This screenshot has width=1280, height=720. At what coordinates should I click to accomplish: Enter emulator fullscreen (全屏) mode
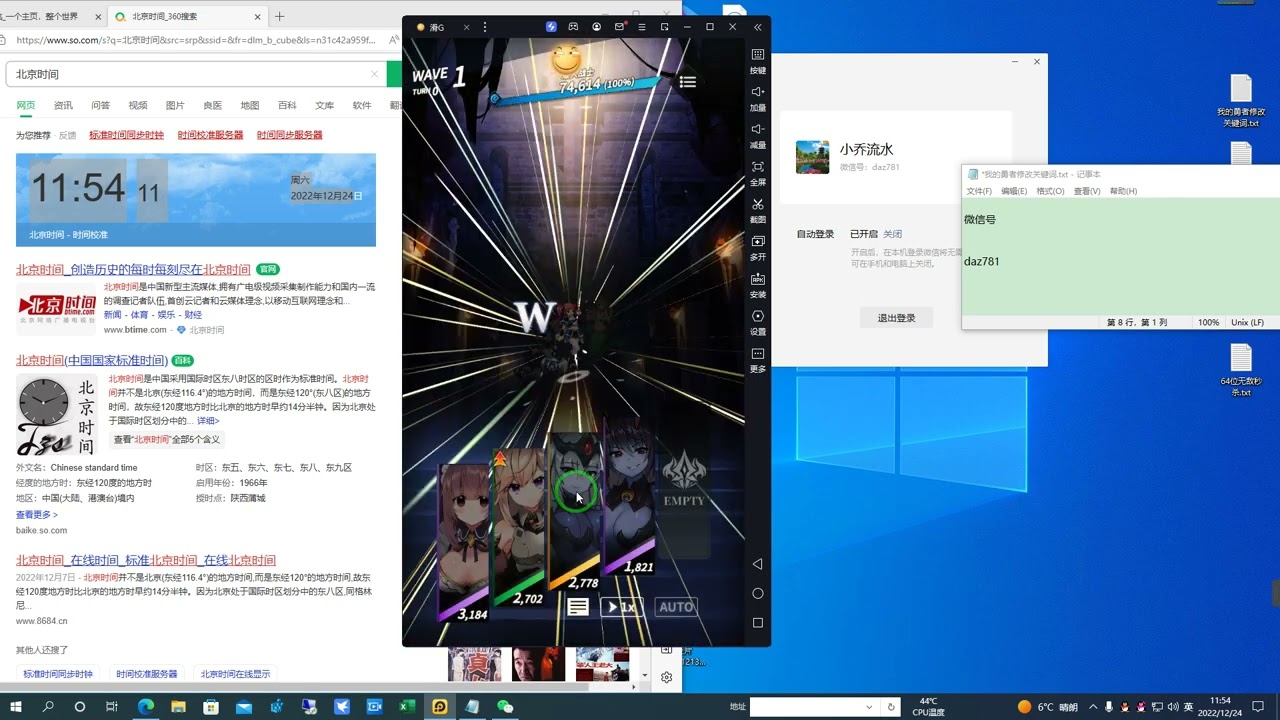[758, 166]
